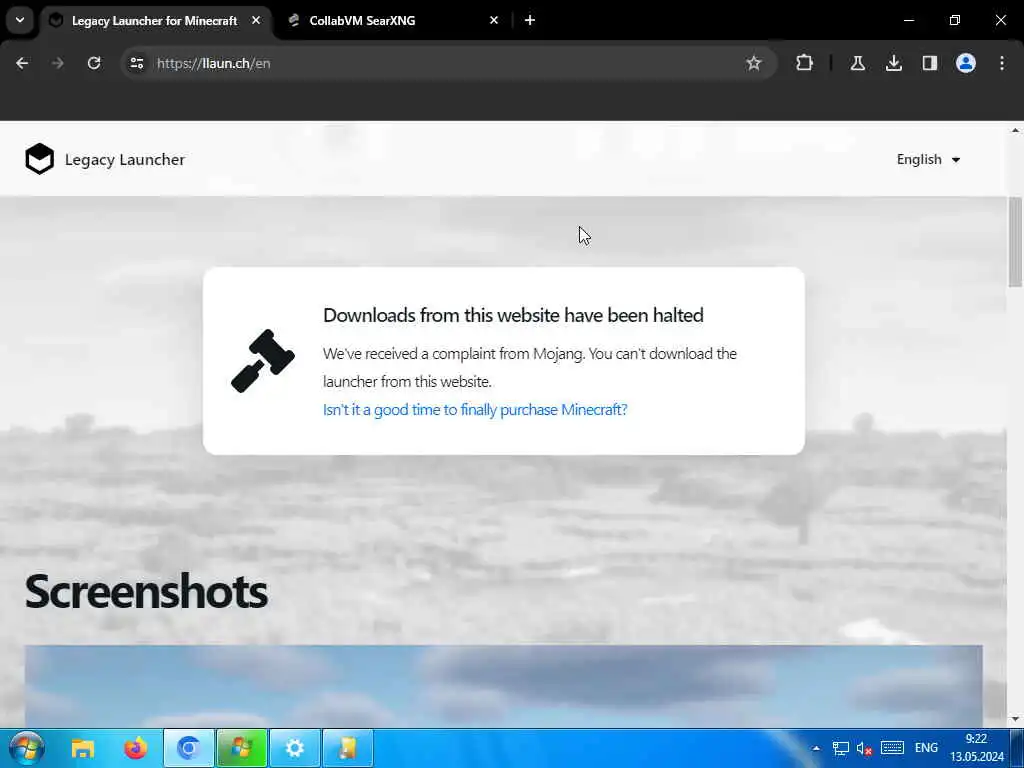Screen dimensions: 1024x768
Task: Click the ENG input language indicator
Action: pyautogui.click(x=926, y=748)
